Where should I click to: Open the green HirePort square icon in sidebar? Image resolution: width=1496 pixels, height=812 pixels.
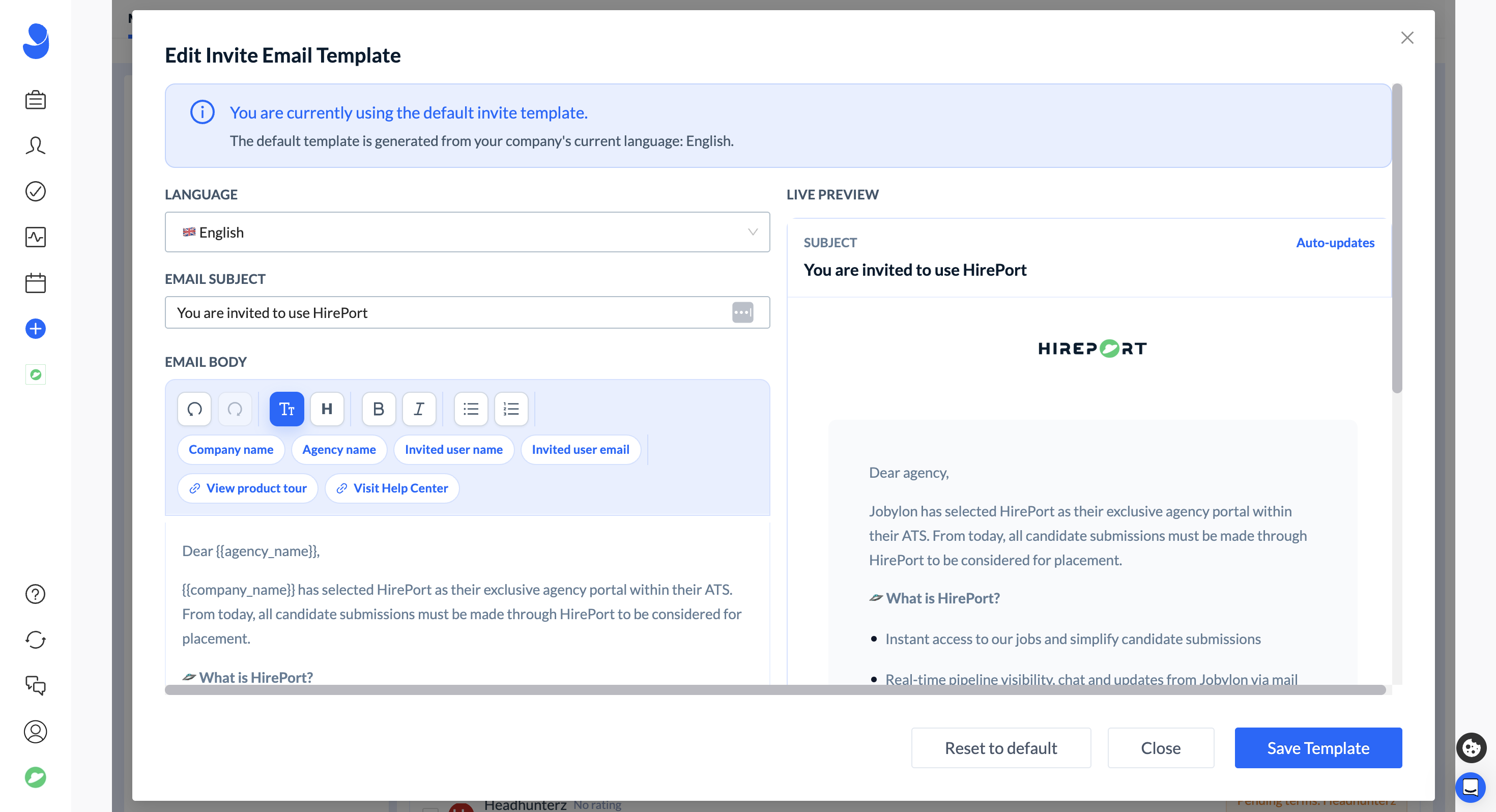[x=36, y=374]
